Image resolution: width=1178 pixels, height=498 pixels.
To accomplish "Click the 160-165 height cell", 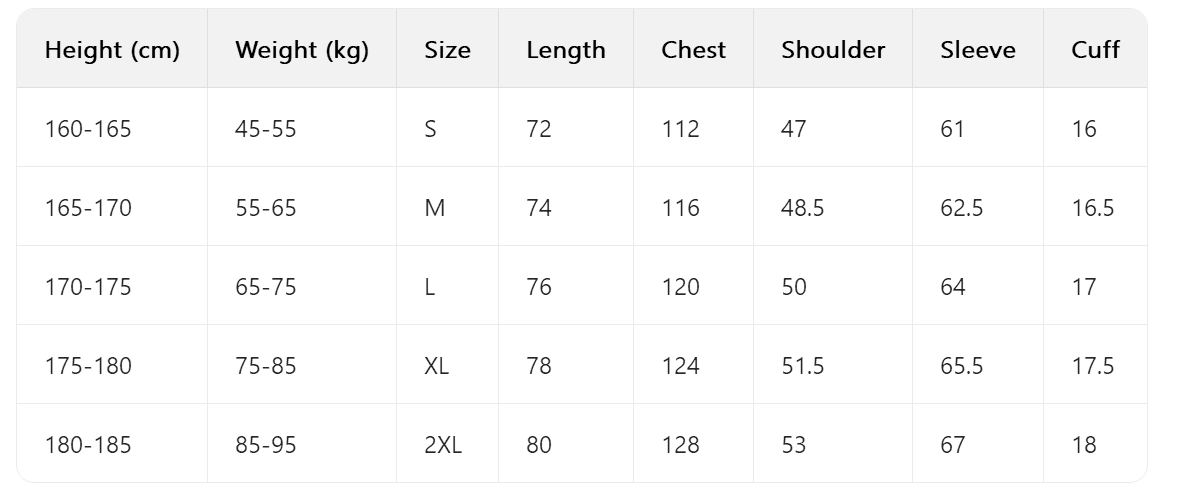I will (88, 129).
